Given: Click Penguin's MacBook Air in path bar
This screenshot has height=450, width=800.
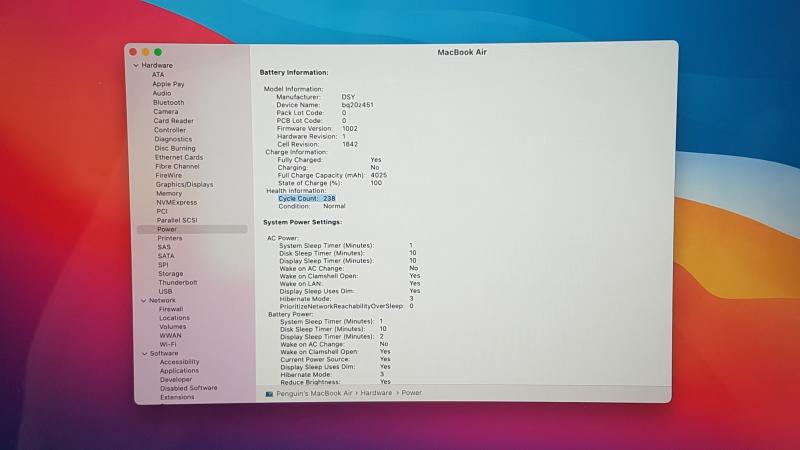Looking at the screenshot, I should click(x=314, y=393).
